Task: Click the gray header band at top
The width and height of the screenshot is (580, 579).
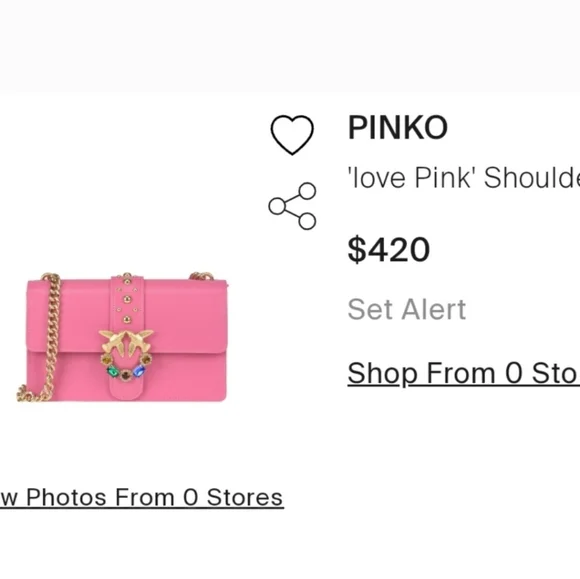Action: (x=290, y=45)
